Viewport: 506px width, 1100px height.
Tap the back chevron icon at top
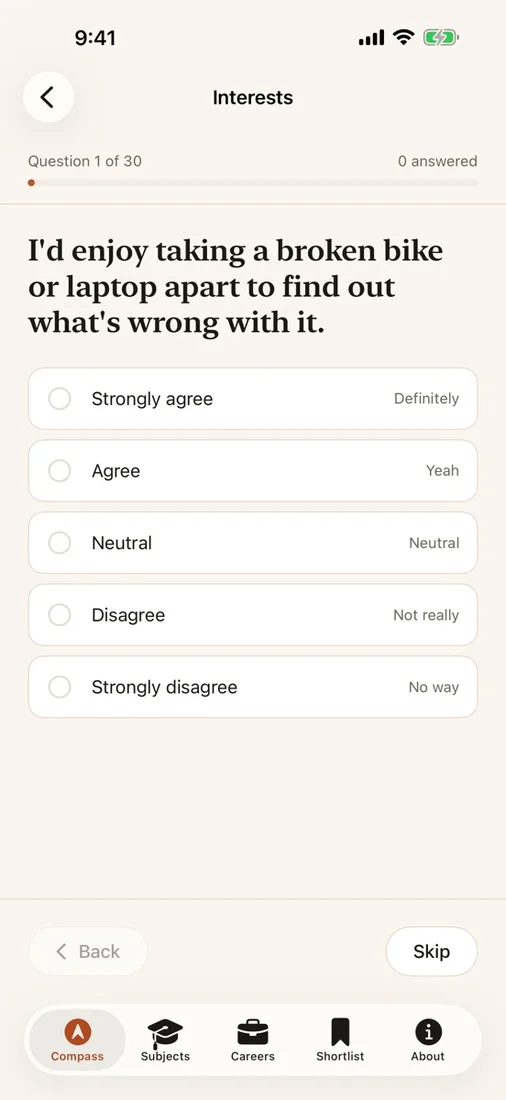[48, 97]
